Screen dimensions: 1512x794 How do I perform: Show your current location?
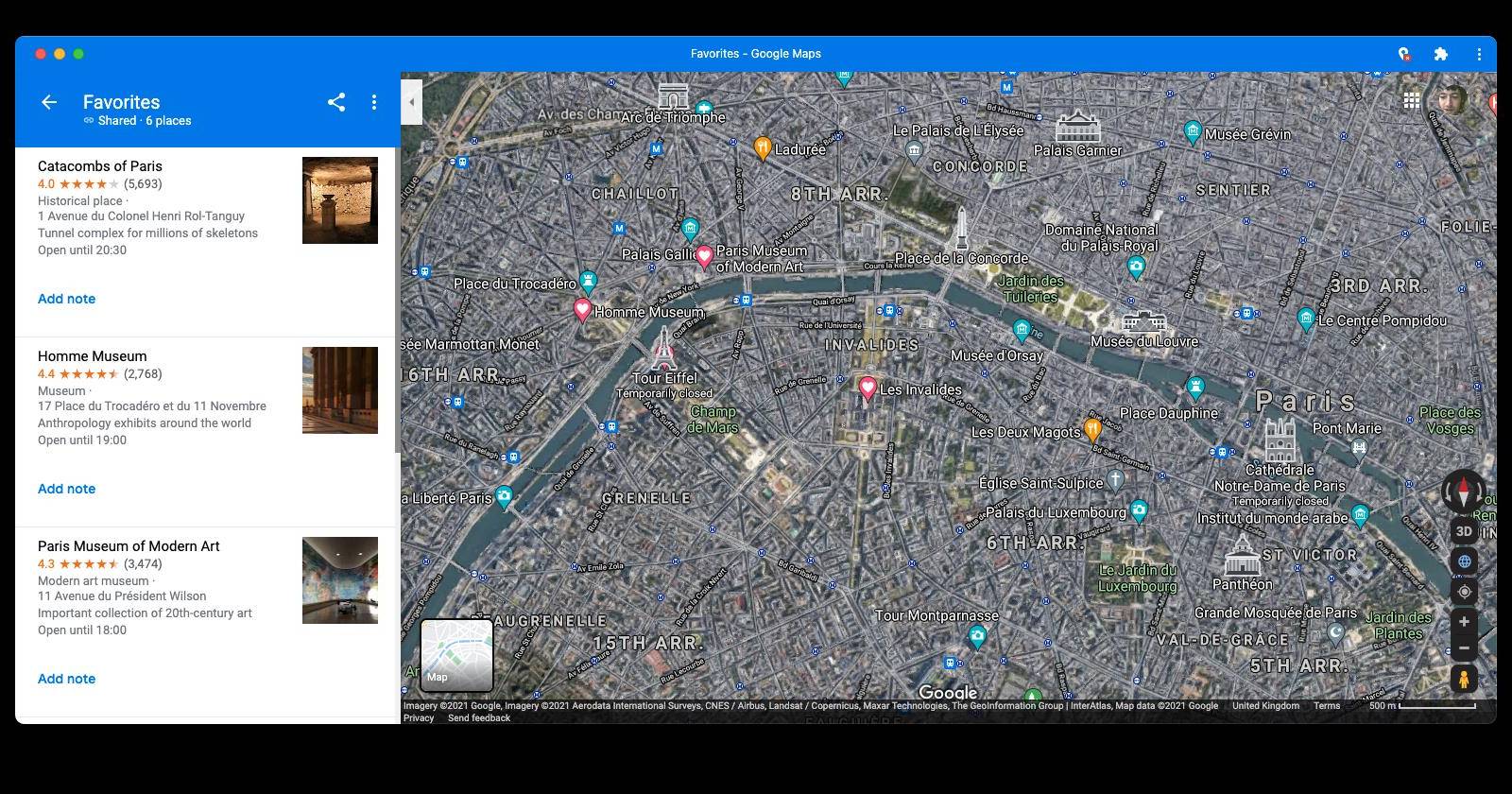point(1464,592)
